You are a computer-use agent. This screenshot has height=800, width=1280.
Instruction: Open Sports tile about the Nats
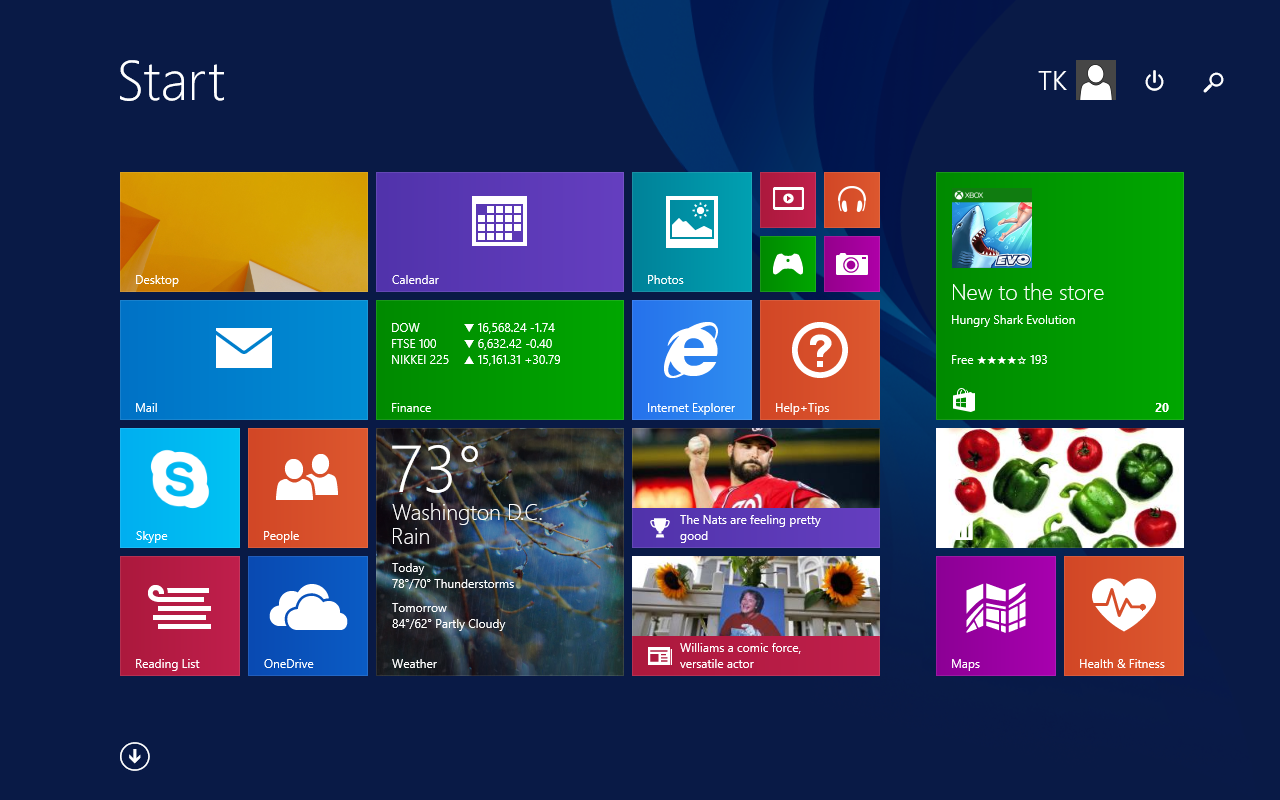(x=756, y=488)
